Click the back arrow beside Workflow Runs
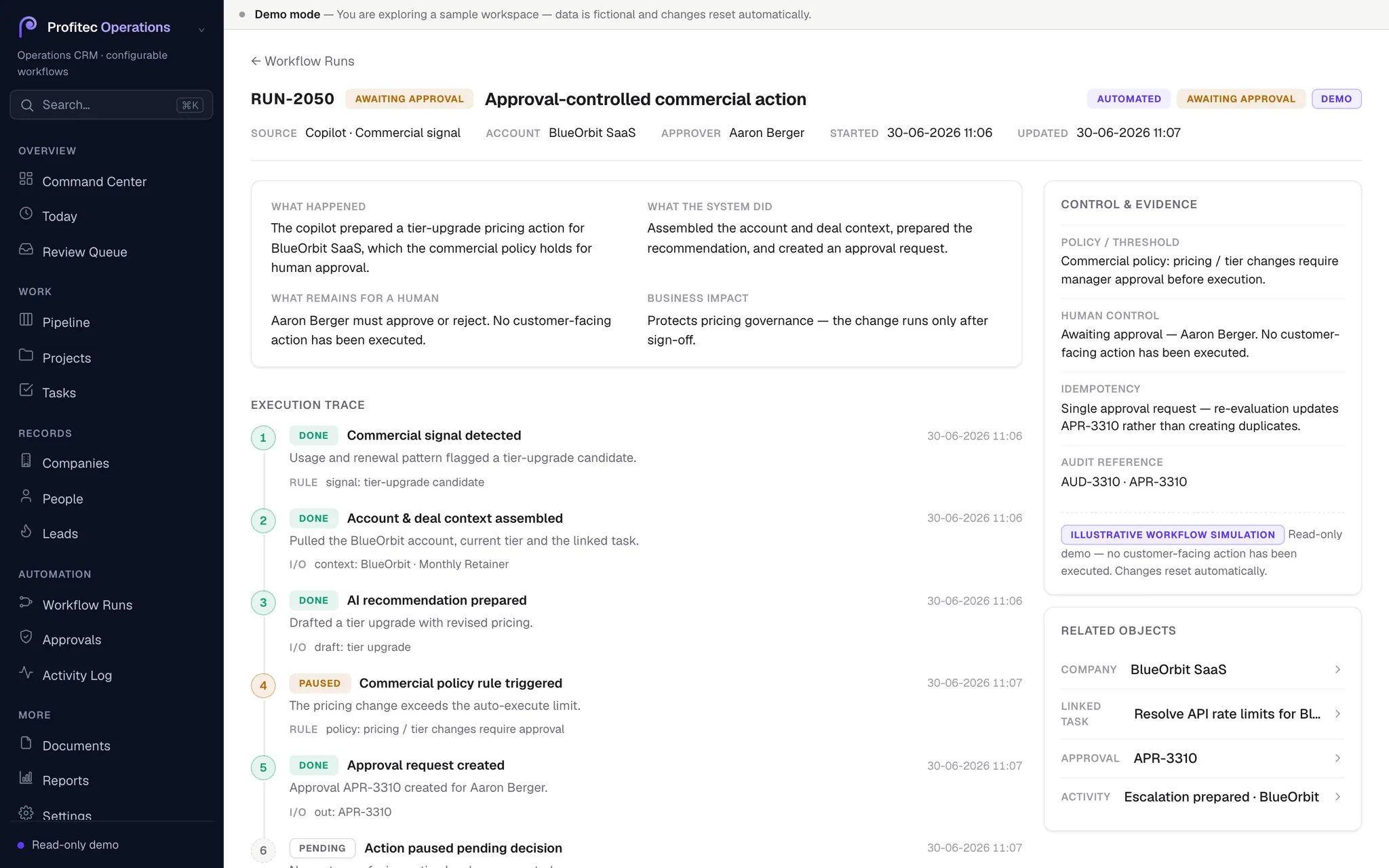1389x868 pixels. 256,61
